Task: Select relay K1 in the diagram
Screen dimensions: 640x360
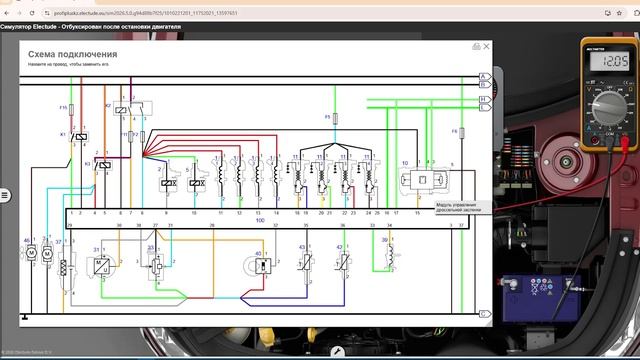Action: (78, 137)
